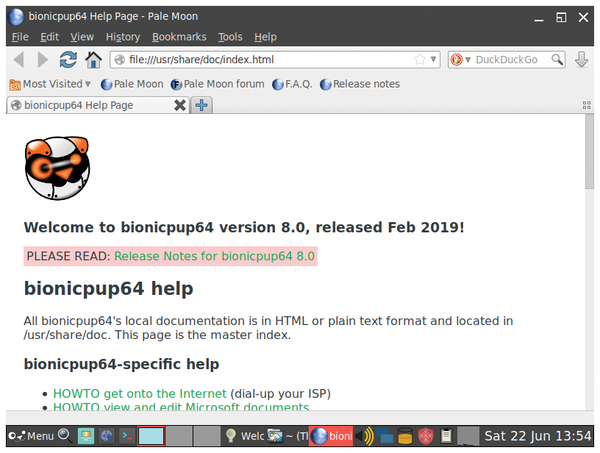
Task: Open the Pale Moon forum bookmark
Action: (x=217, y=84)
